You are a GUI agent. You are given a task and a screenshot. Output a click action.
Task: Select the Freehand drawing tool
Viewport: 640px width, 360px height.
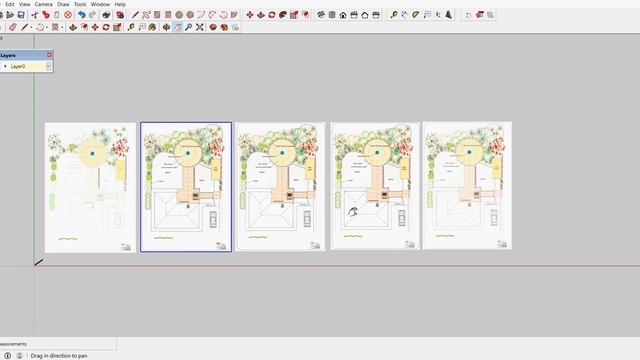click(146, 15)
